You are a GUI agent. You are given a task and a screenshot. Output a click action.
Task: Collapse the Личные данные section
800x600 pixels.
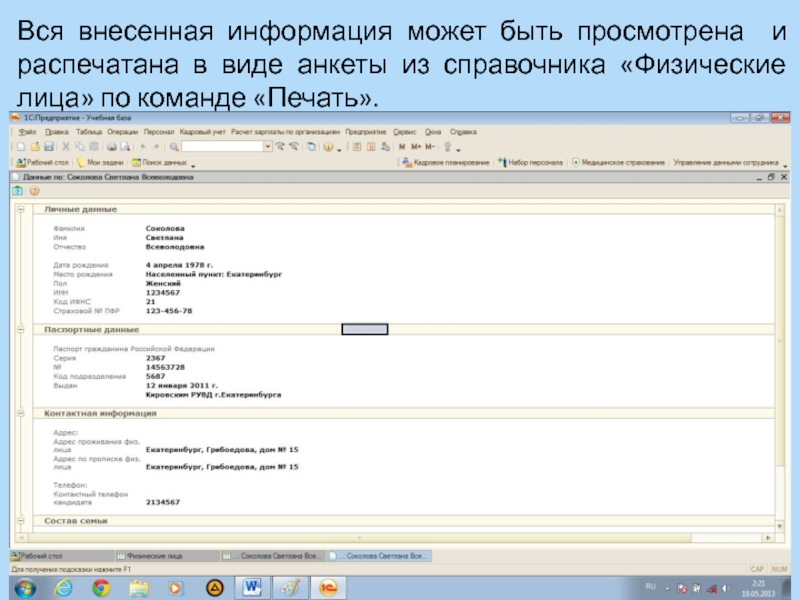pos(21,209)
